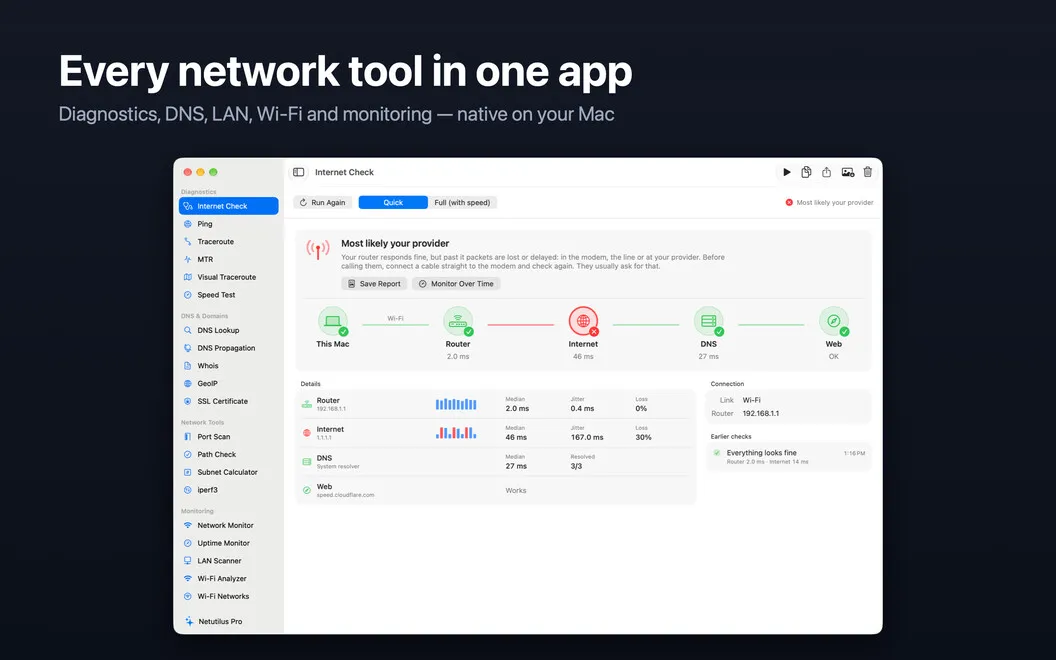Open Ping from the sidebar
This screenshot has height=660, width=1056.
[229, 224]
